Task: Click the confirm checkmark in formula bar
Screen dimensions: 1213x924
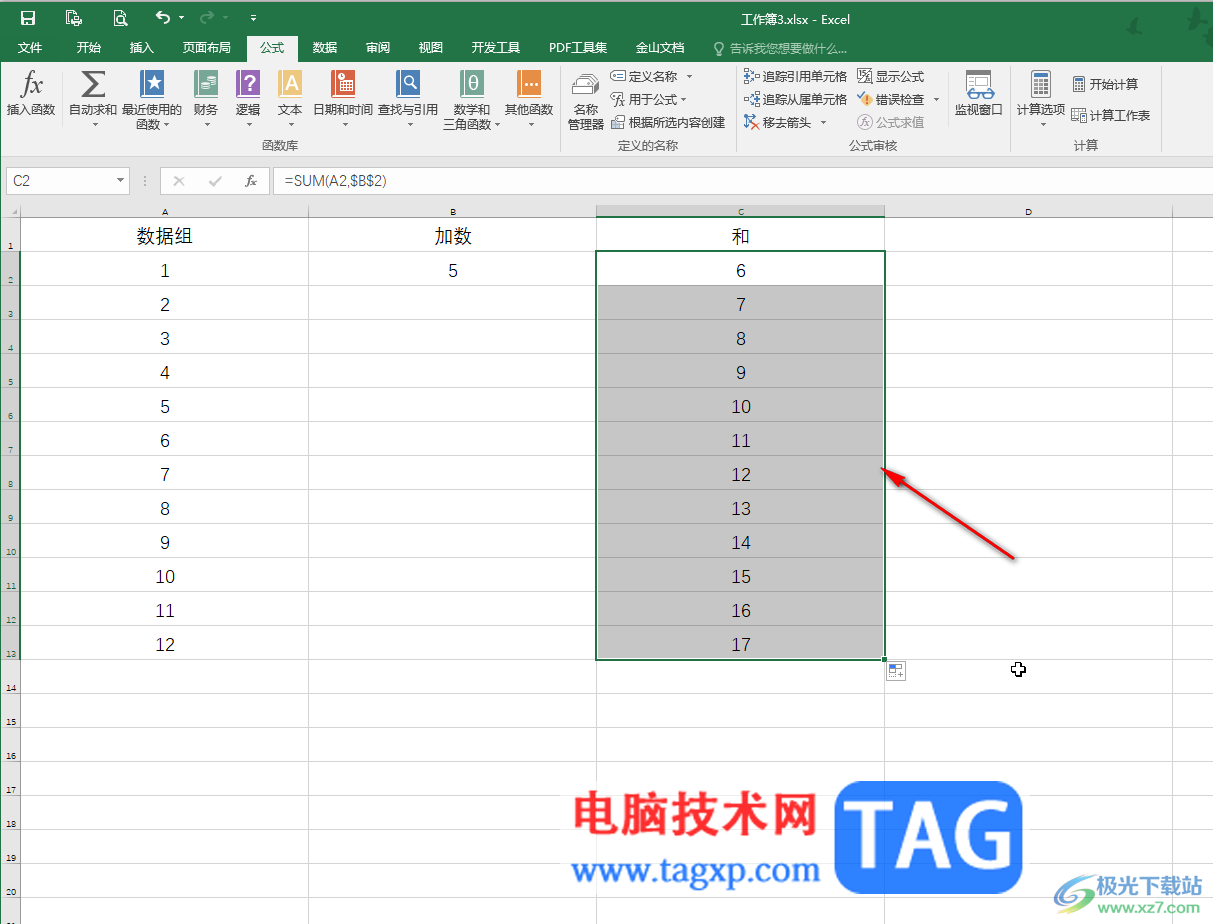Action: [x=215, y=181]
